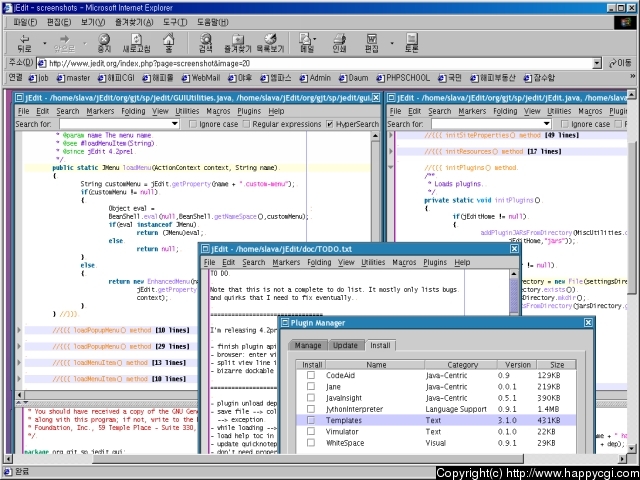Collapse the initPlugins() method fold
The height and width of the screenshot is (480, 640).
point(391,167)
